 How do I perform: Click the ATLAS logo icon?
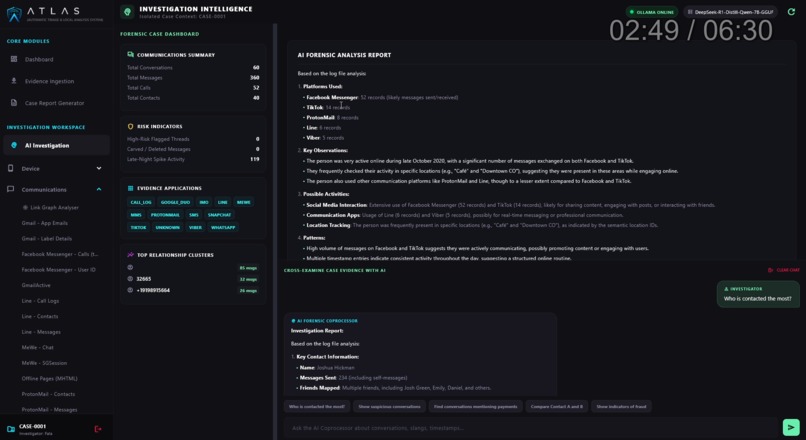14,14
